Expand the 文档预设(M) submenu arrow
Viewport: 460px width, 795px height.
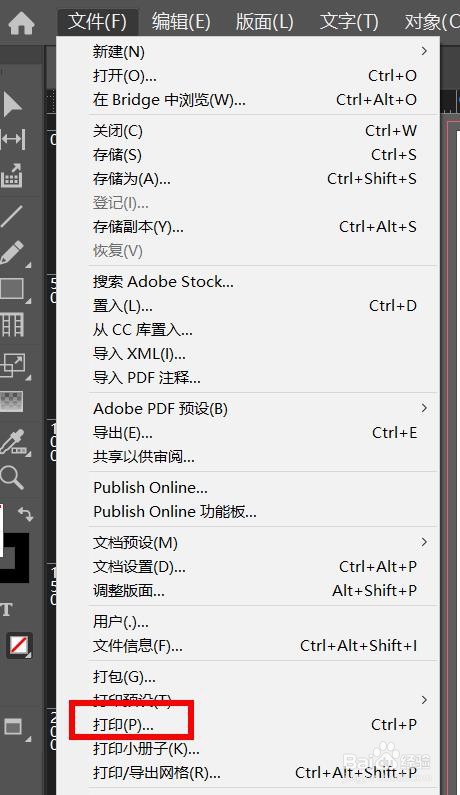(424, 542)
